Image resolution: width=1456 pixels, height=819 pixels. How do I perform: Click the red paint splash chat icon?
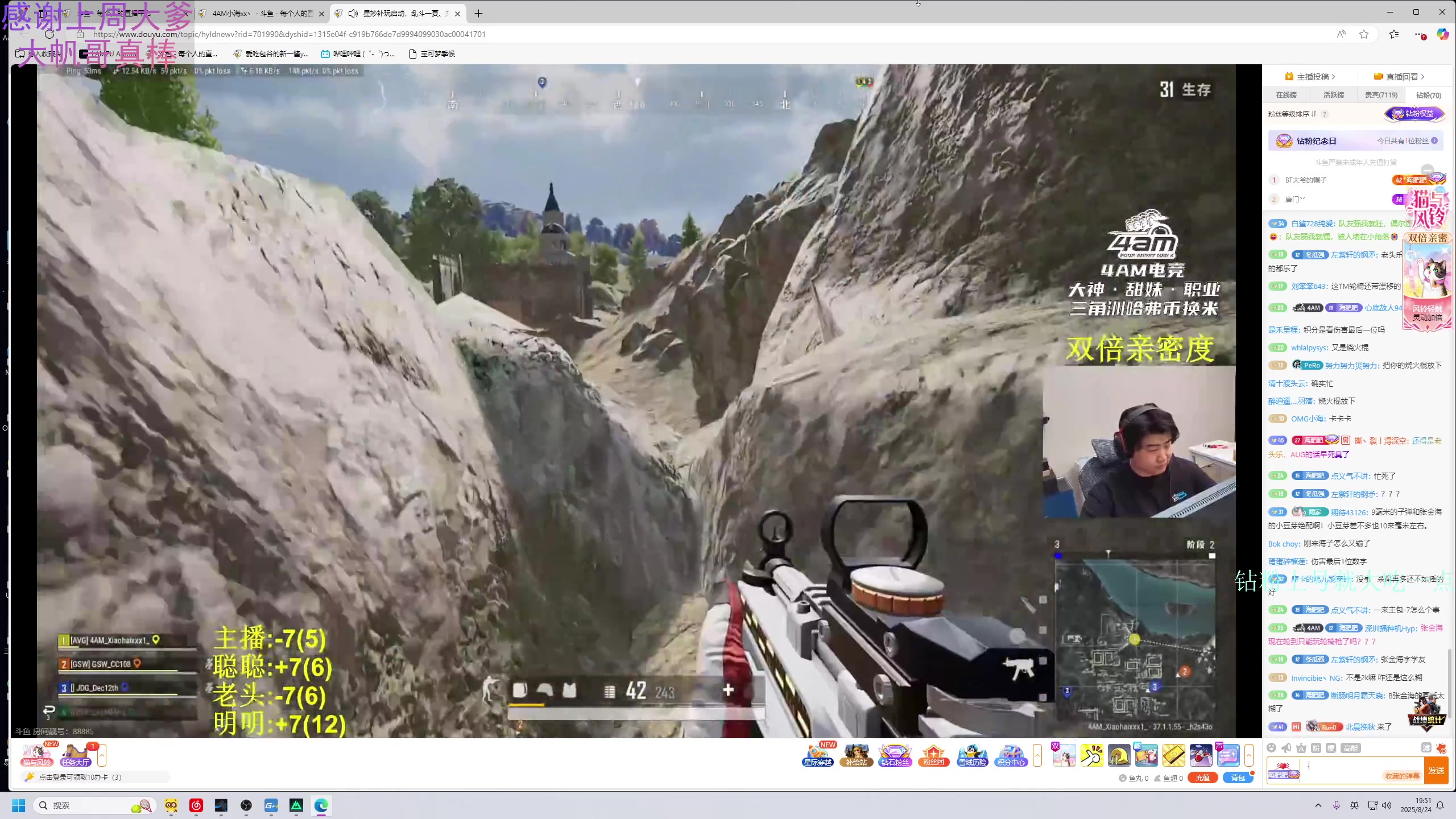tap(1441, 748)
